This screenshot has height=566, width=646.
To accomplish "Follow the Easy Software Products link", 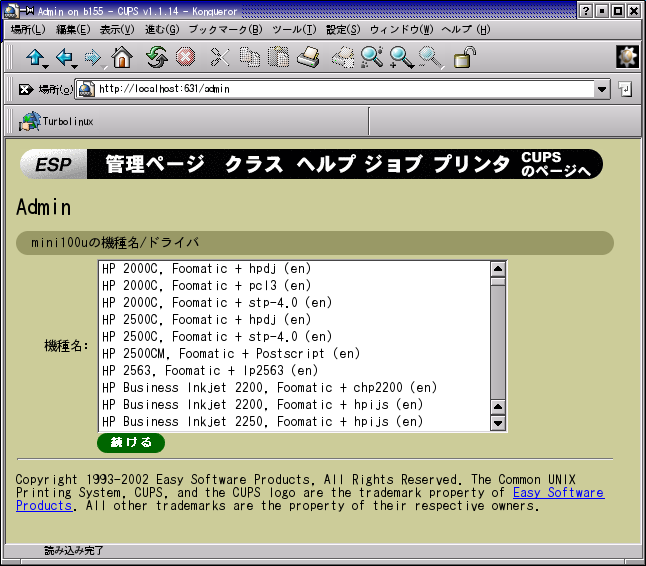I will [558, 493].
